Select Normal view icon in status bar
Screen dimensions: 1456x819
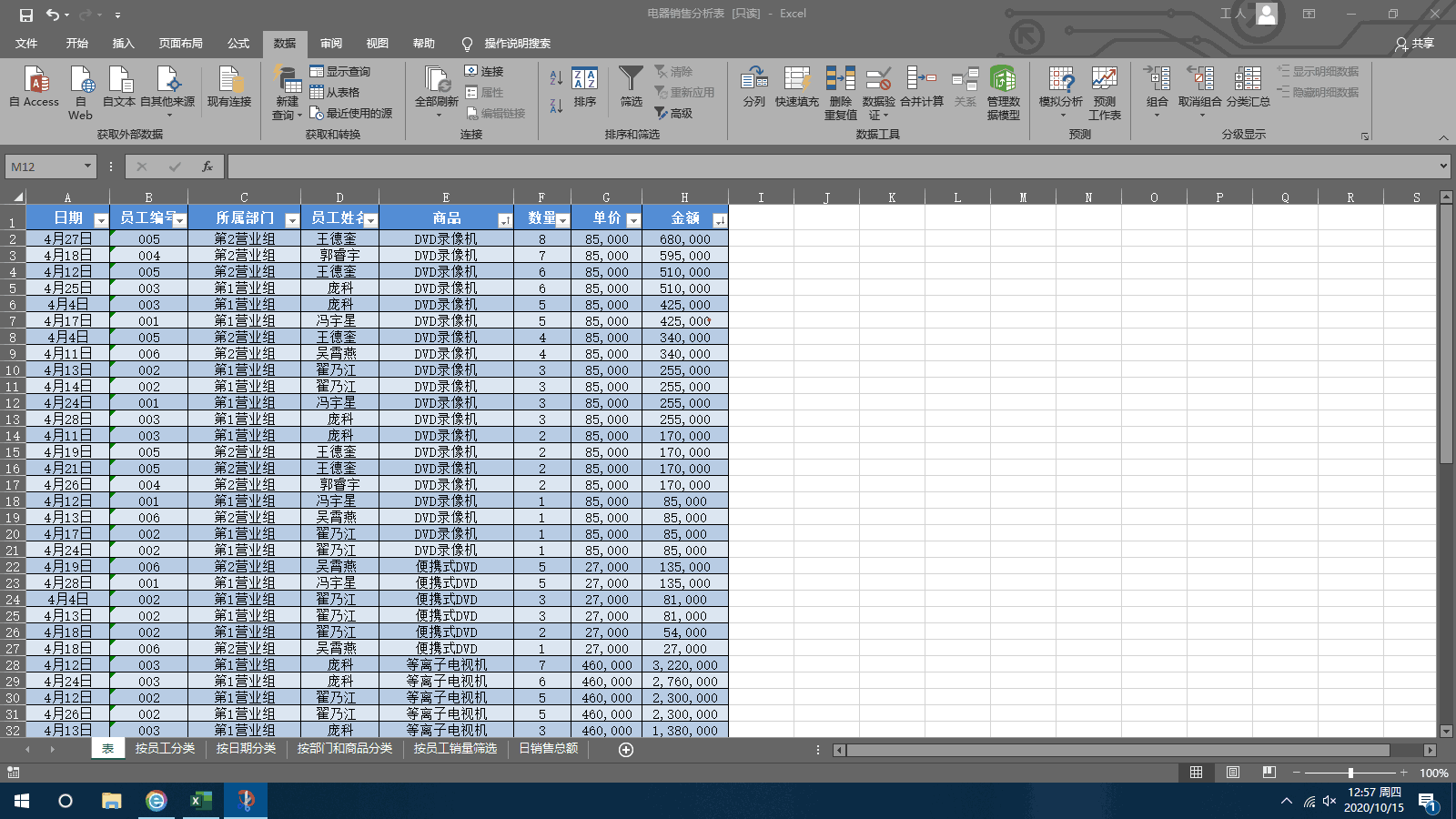click(1197, 773)
